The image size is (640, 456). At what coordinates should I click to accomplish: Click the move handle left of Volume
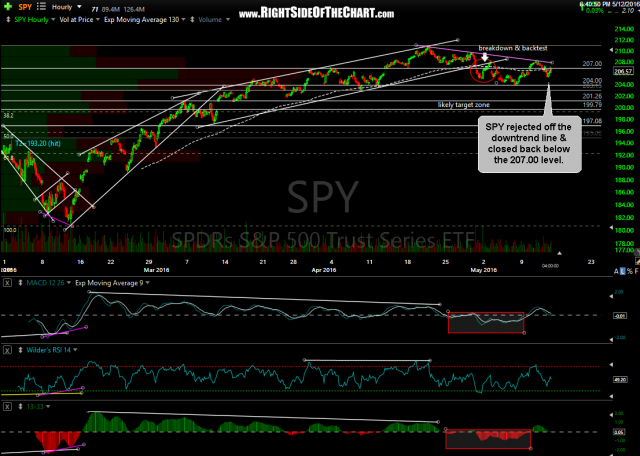pyautogui.click(x=192, y=19)
